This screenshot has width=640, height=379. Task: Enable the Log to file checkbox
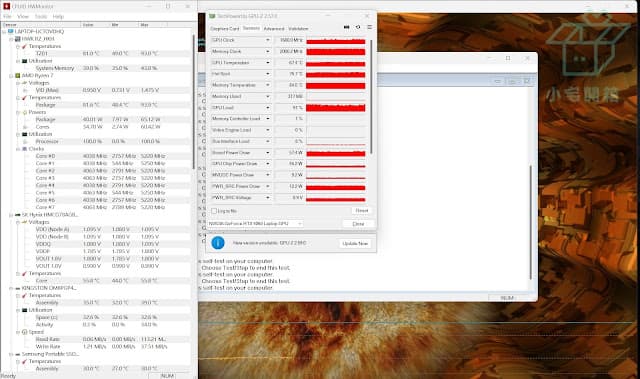[x=214, y=211]
